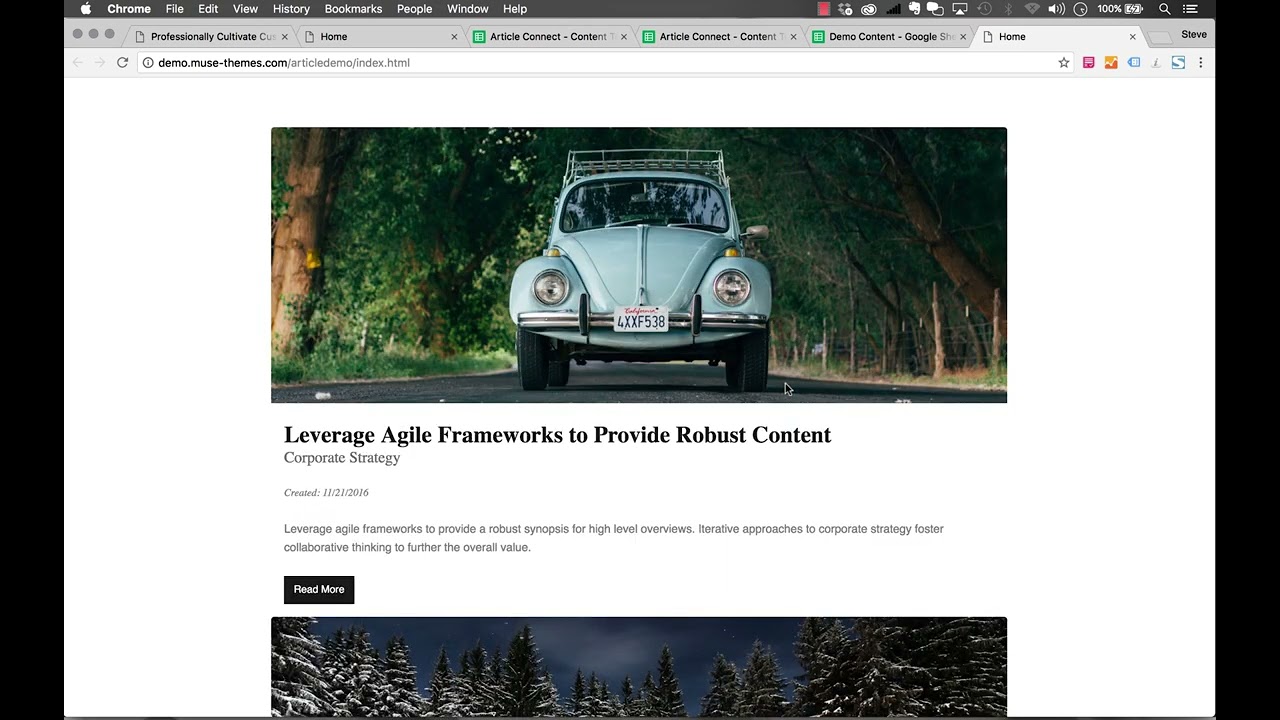Click the AirPlay display menu bar icon
The width and height of the screenshot is (1280, 720).
pos(960,9)
